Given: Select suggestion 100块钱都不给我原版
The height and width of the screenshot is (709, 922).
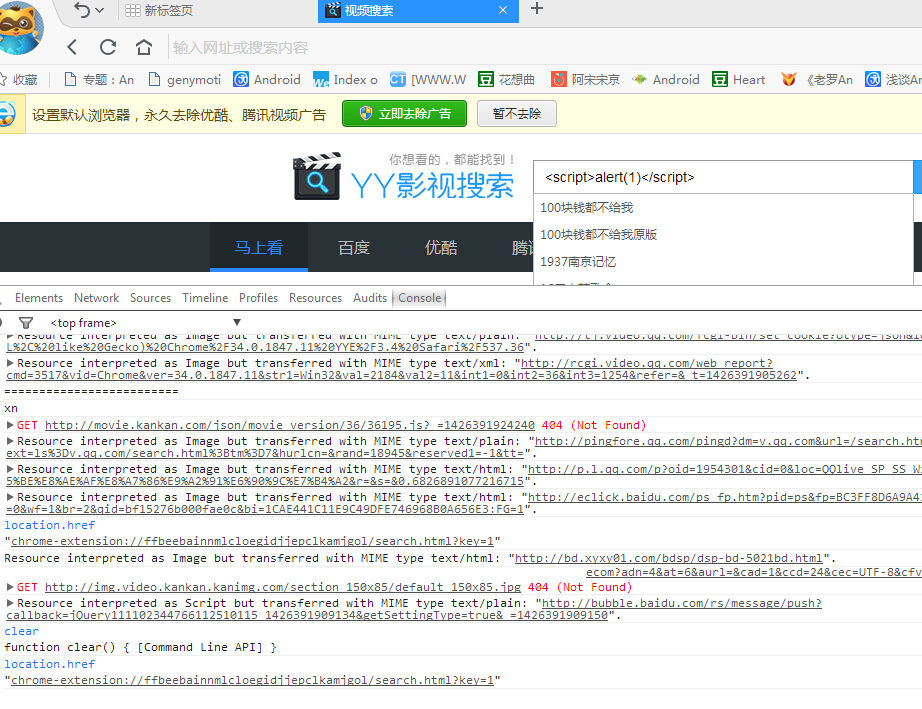Looking at the screenshot, I should tap(723, 235).
